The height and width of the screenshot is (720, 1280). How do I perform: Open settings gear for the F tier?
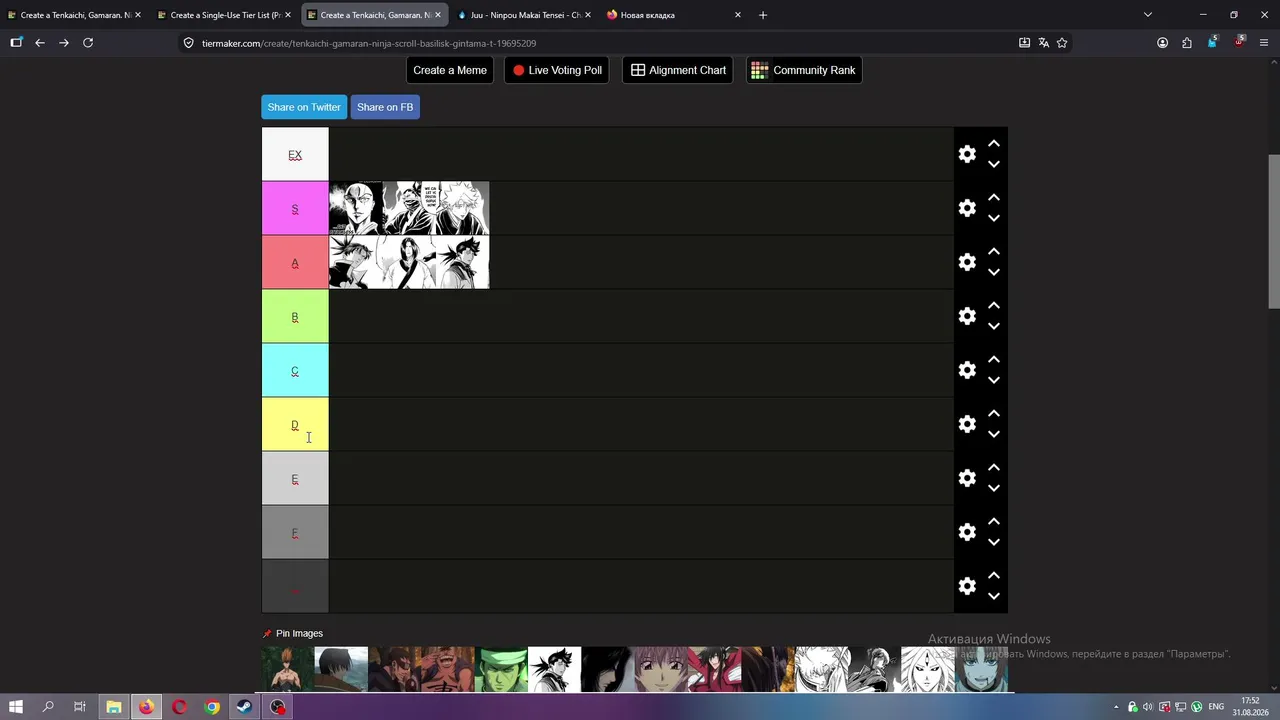pyautogui.click(x=967, y=532)
